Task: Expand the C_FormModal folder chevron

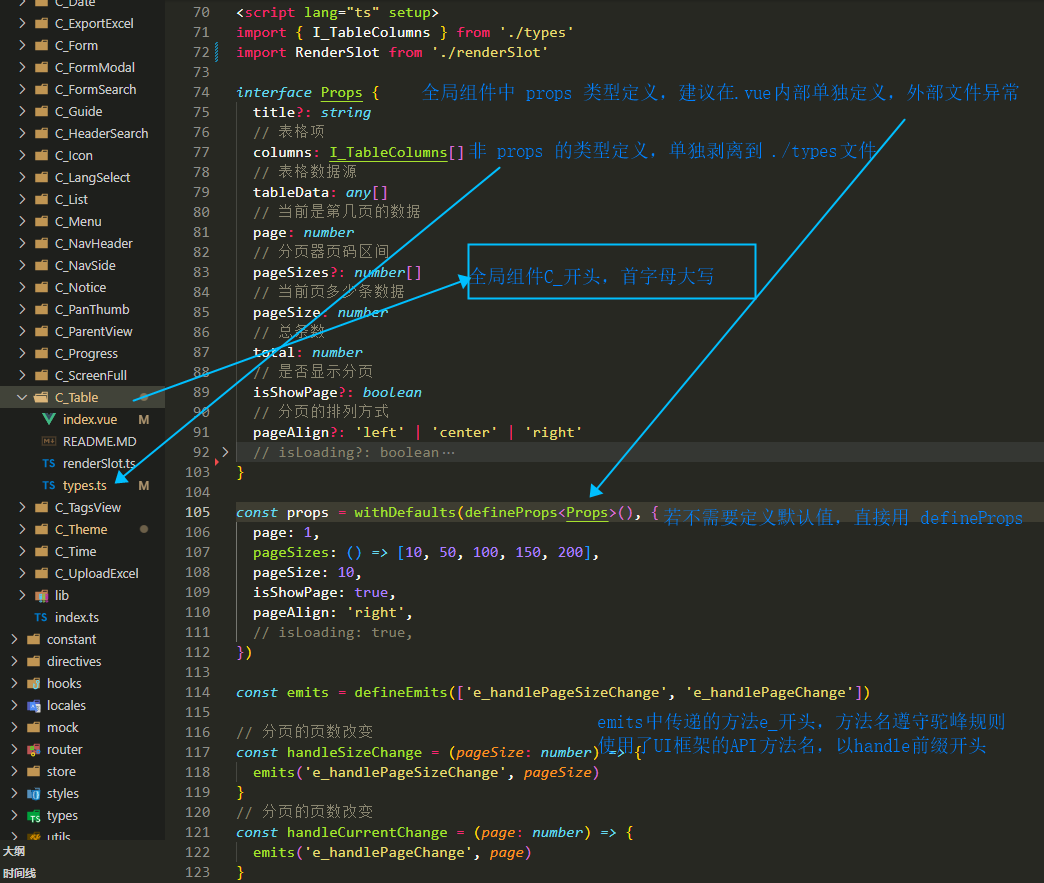Action: pos(22,67)
